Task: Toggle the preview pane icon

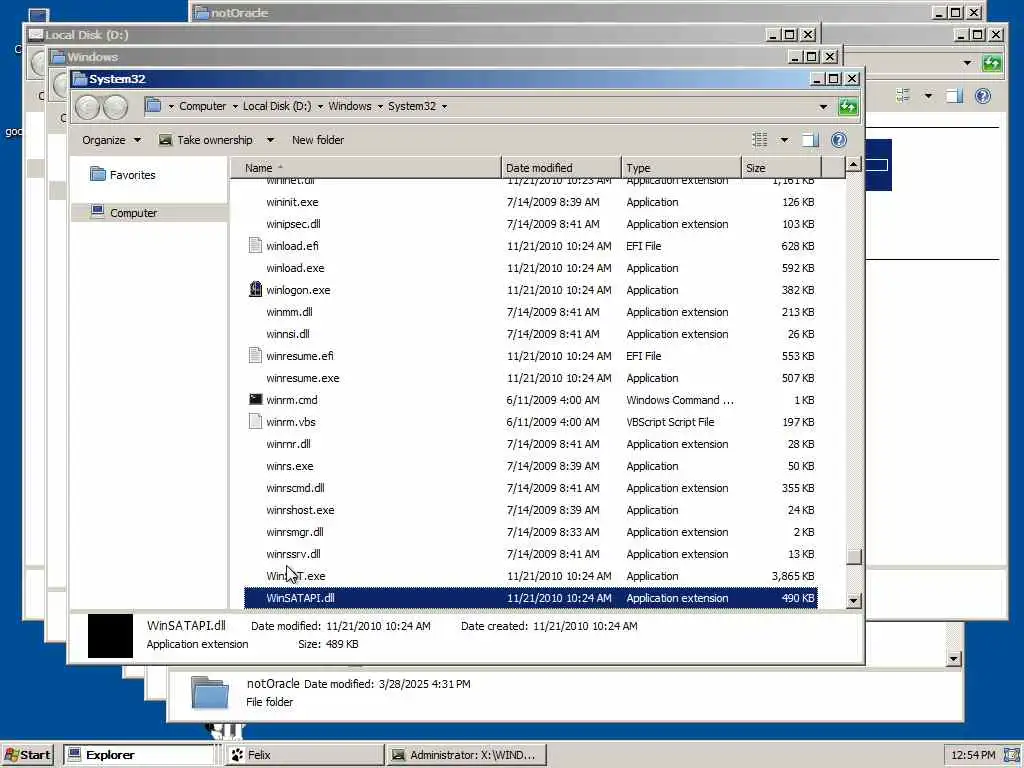Action: click(x=810, y=140)
